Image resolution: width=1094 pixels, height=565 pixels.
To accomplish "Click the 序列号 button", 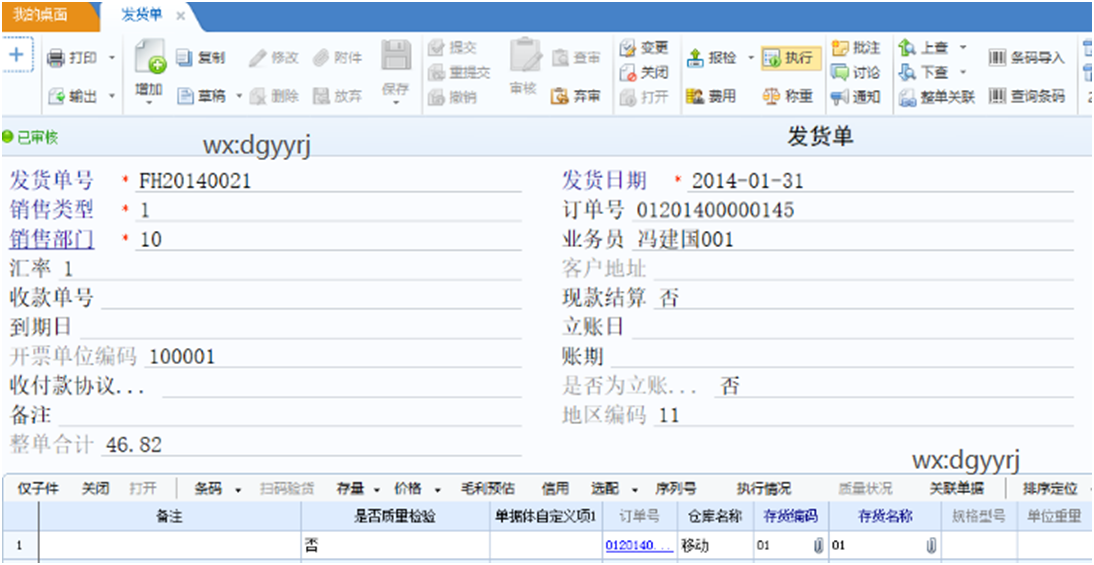I will 675,489.
